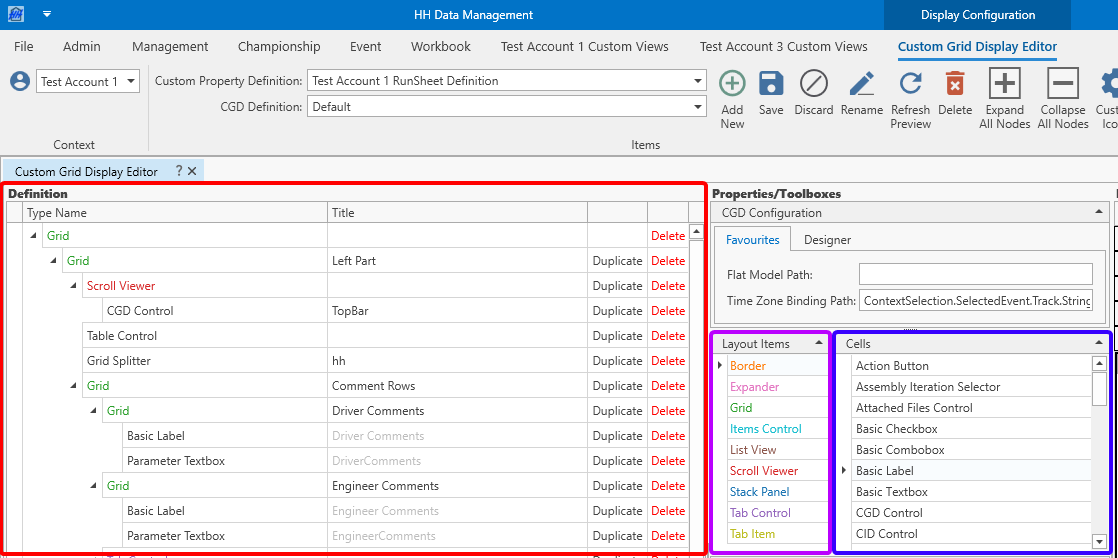Duplicate the Table Control row
The image size is (1118, 558).
point(617,336)
